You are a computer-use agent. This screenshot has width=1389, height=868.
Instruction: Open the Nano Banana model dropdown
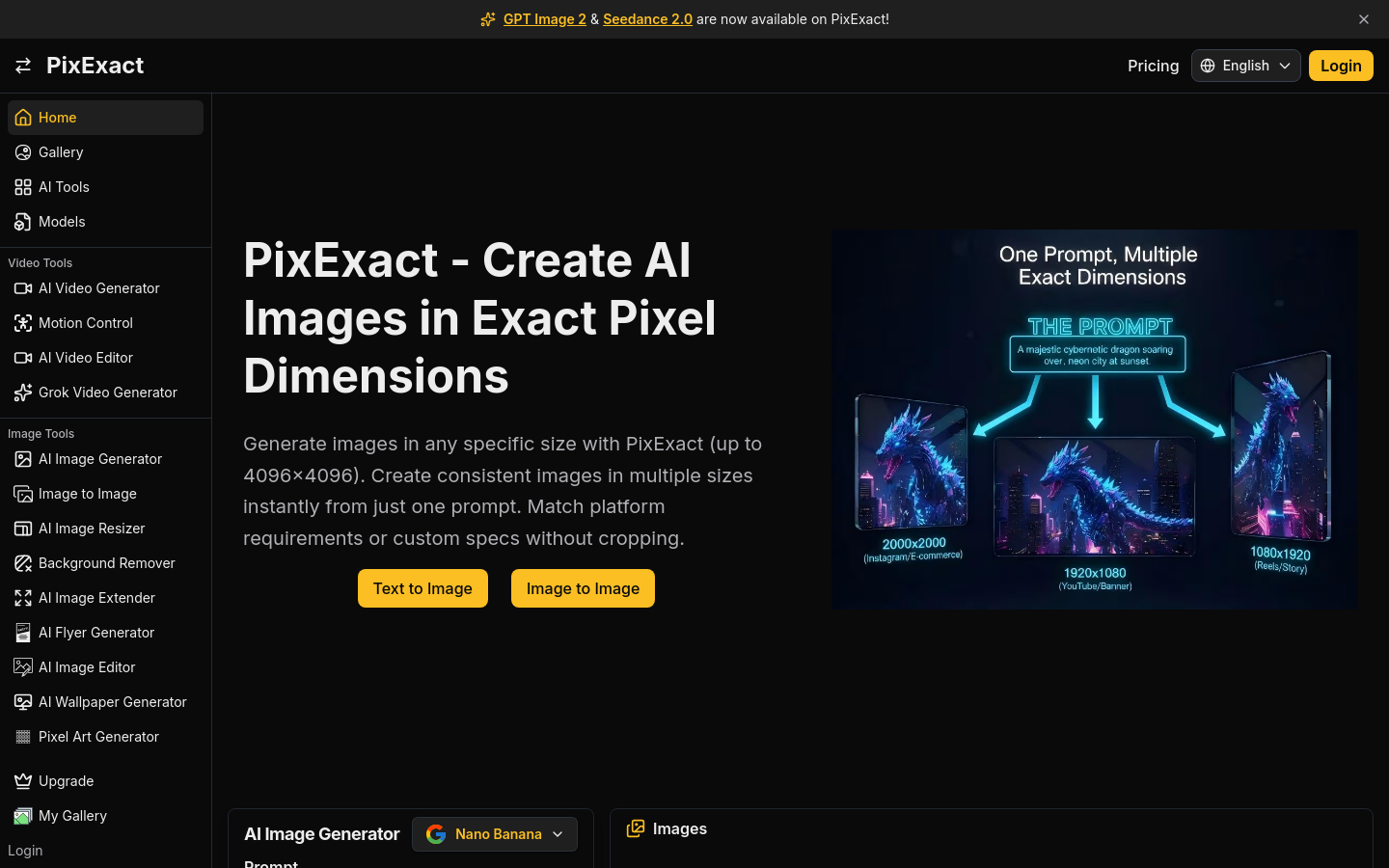(495, 834)
